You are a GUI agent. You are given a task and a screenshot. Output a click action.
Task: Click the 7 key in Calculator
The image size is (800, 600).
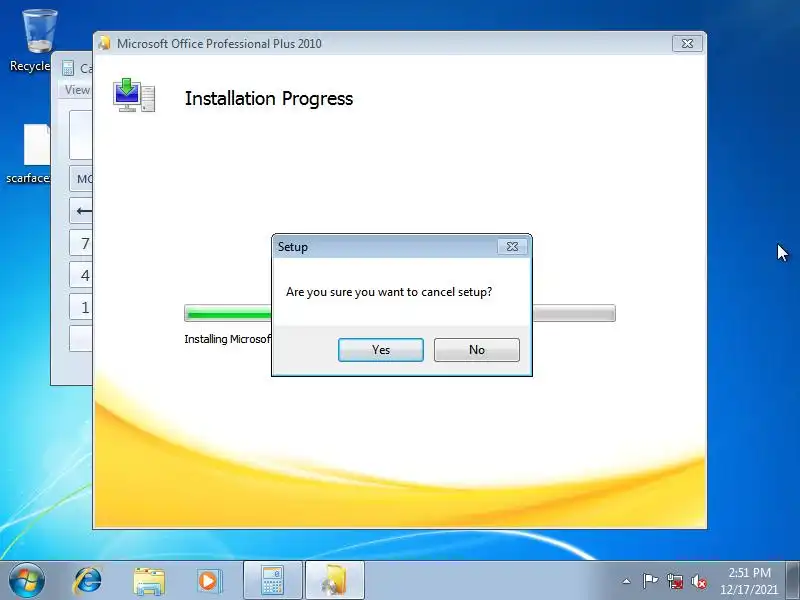82,243
